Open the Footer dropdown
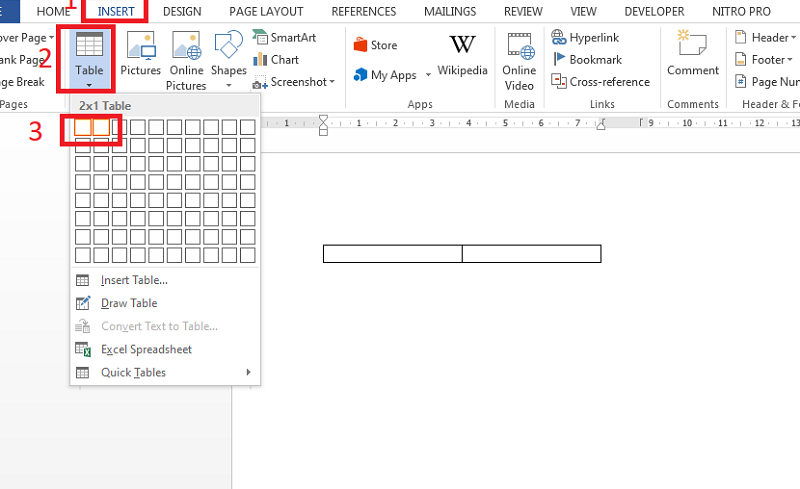The height and width of the screenshot is (489, 800). [764, 60]
